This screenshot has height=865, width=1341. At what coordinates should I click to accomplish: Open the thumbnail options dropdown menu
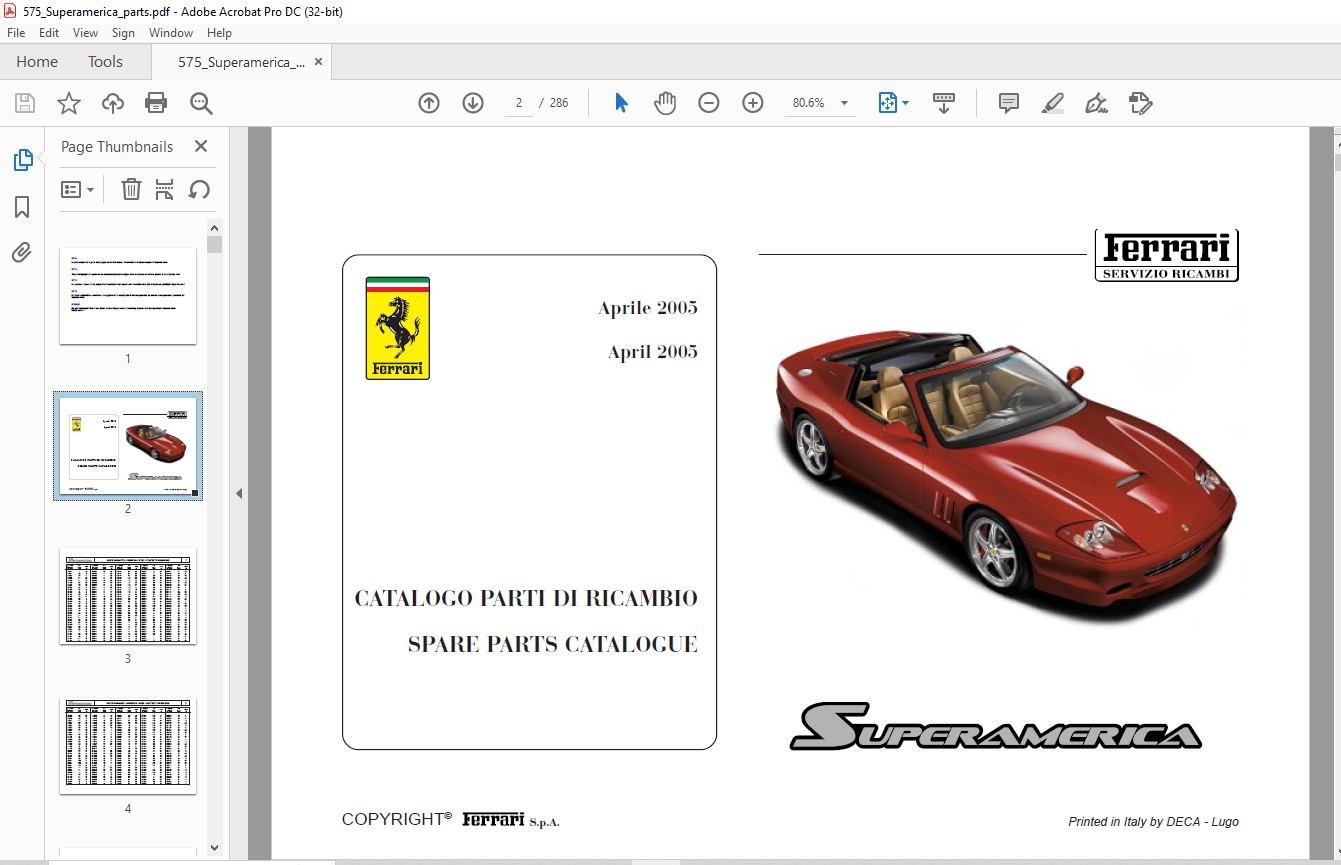[x=77, y=189]
